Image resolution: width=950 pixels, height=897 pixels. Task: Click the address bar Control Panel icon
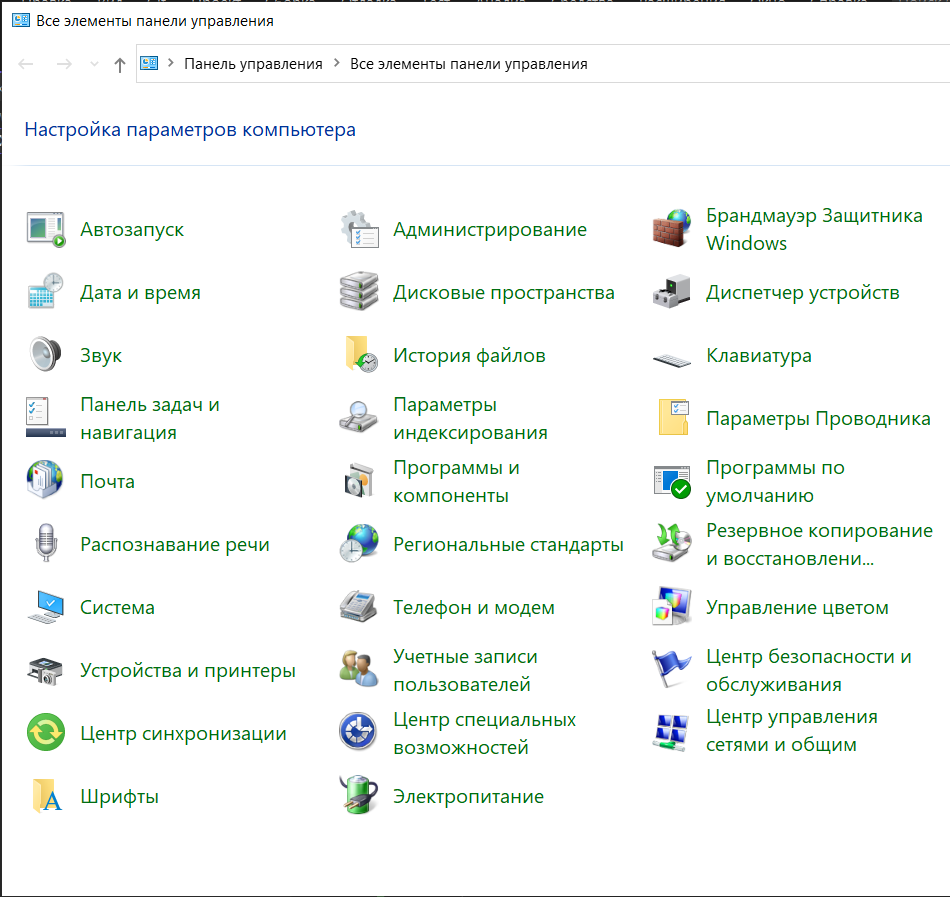click(149, 63)
